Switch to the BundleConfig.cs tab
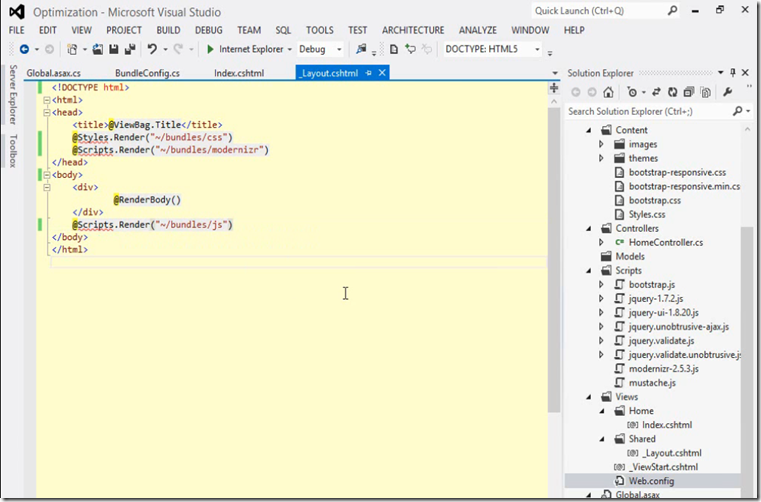This screenshot has height=502, width=761. (147, 73)
